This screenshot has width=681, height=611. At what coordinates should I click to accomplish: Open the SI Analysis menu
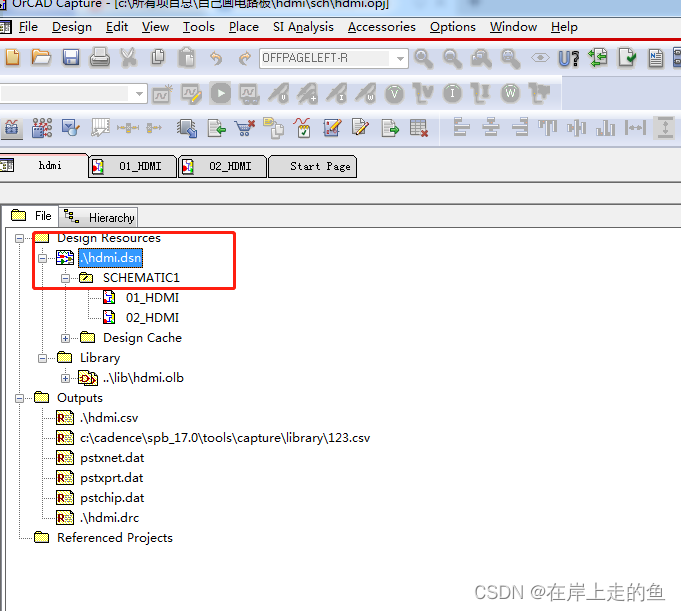click(303, 27)
